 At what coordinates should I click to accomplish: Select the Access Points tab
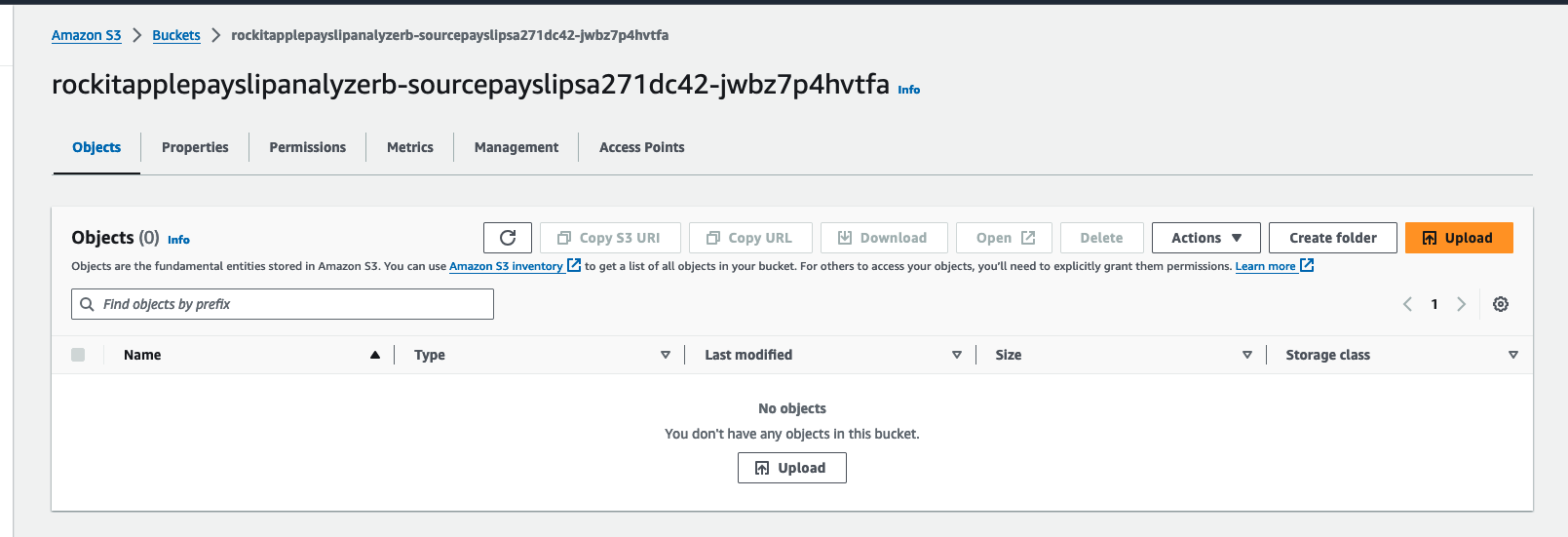click(x=642, y=147)
